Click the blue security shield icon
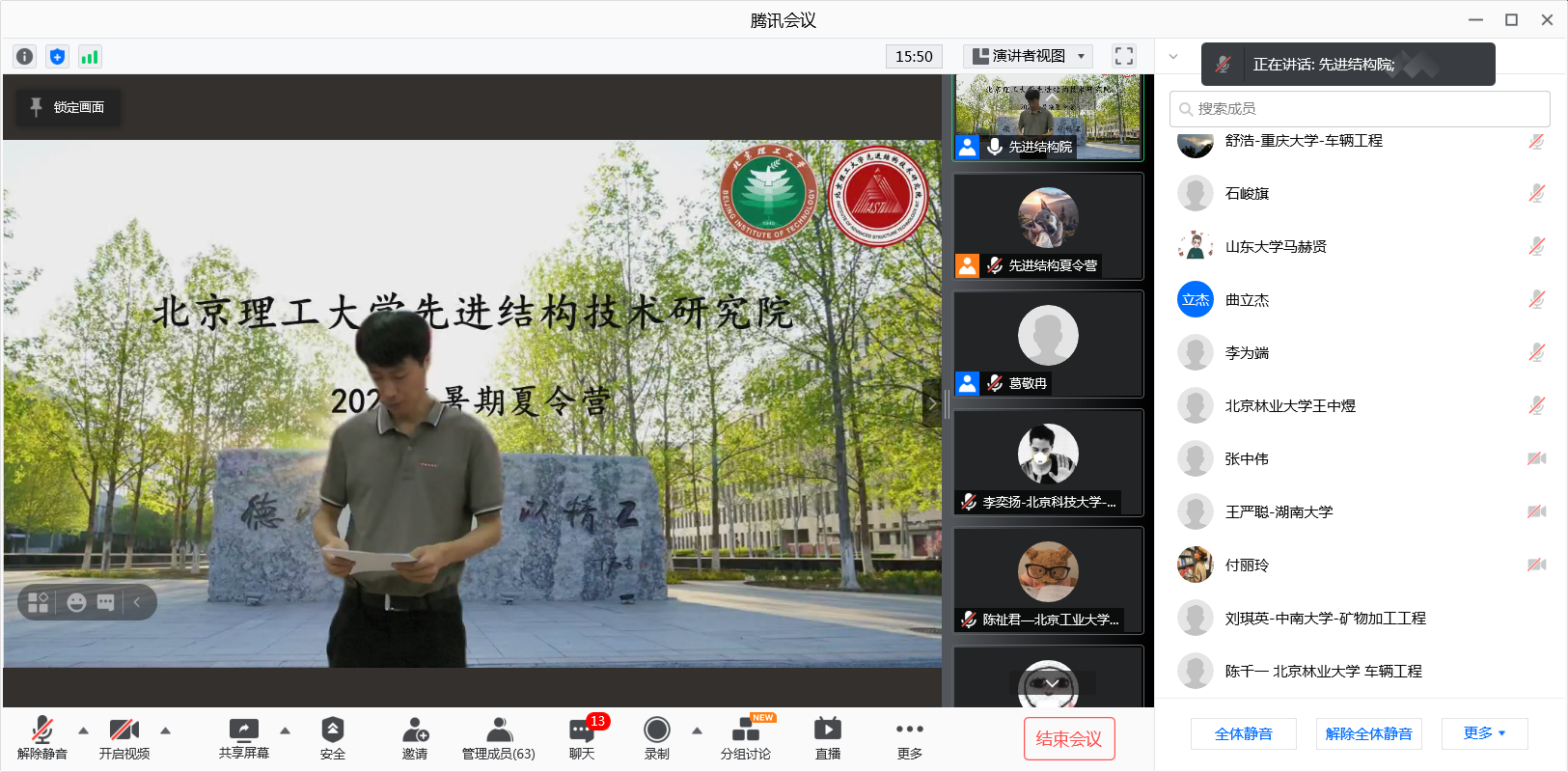 (x=57, y=57)
